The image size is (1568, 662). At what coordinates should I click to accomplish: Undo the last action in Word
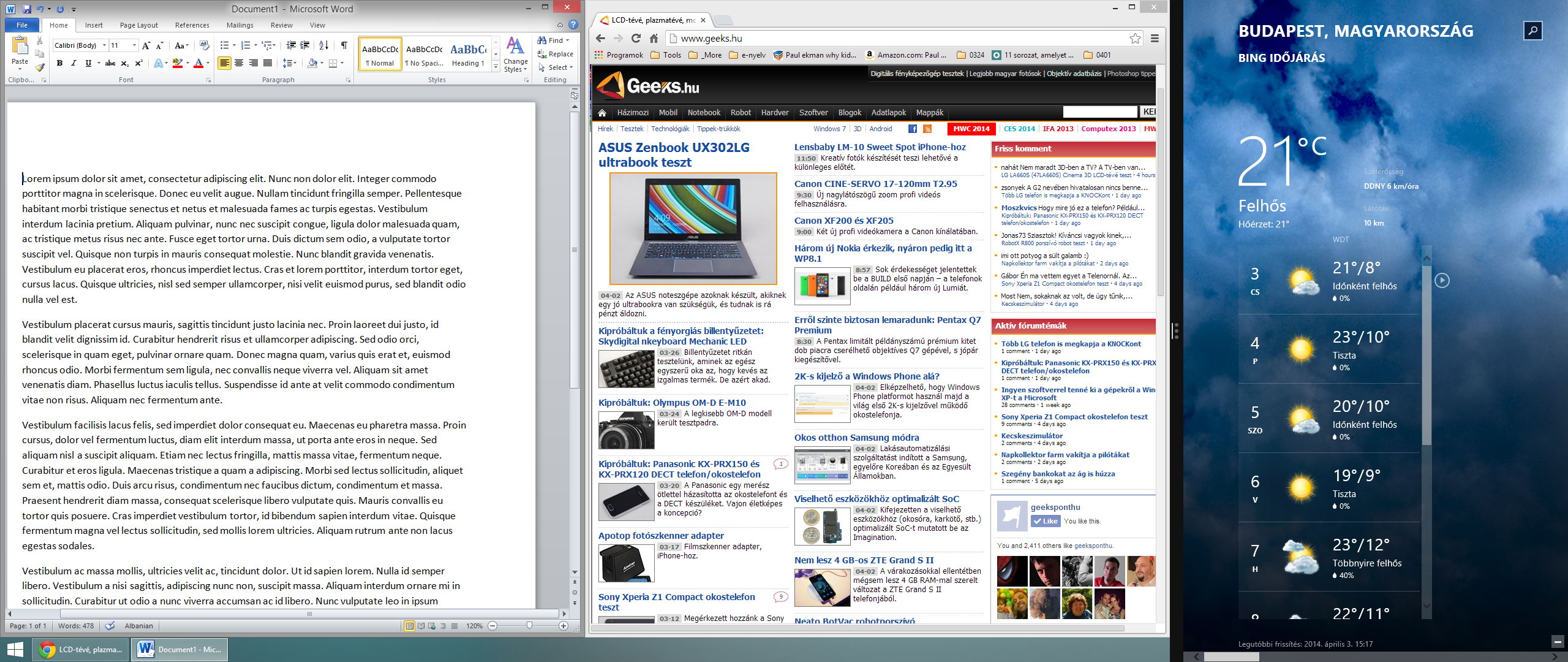[40, 9]
